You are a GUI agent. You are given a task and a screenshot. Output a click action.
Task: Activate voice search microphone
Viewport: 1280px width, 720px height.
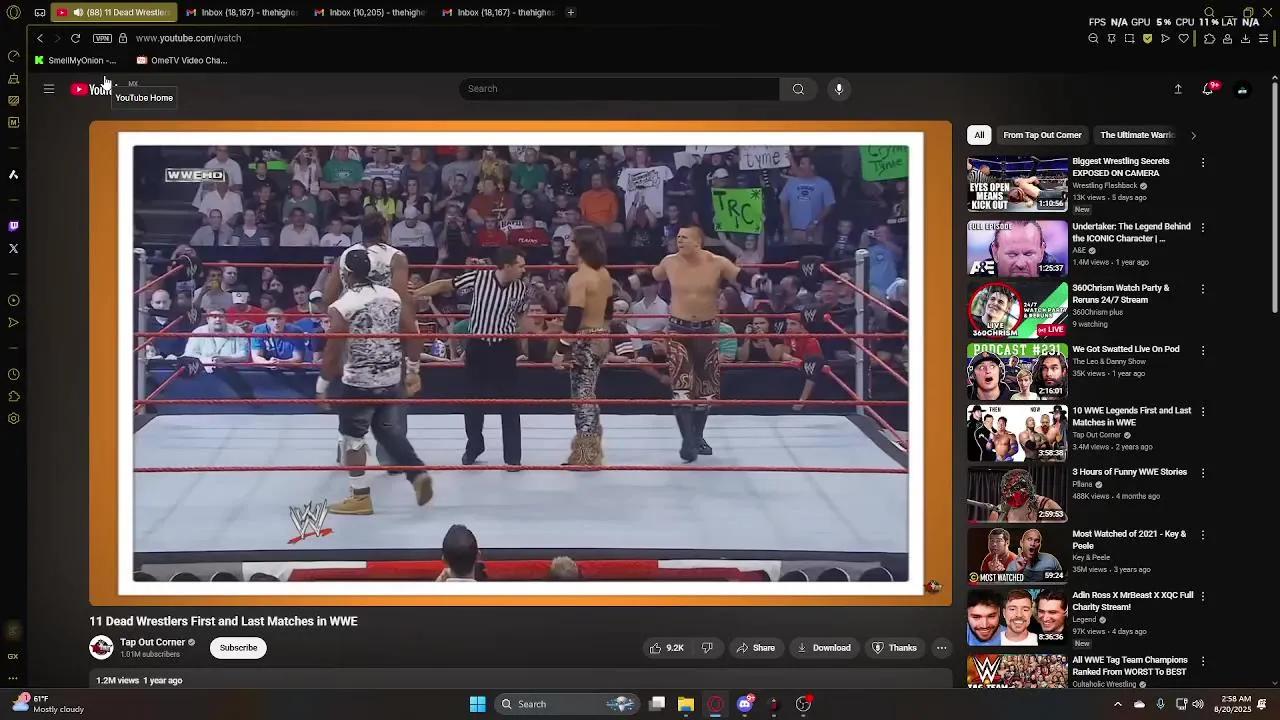(839, 89)
